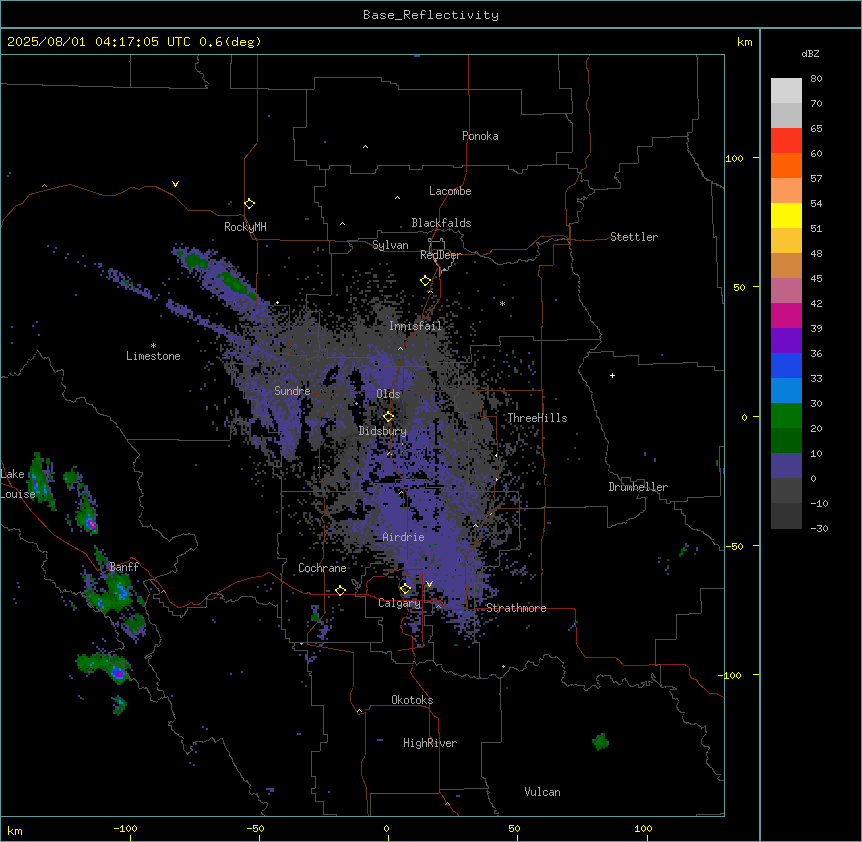
Task: Click the Limestone label
Action: click(x=153, y=356)
